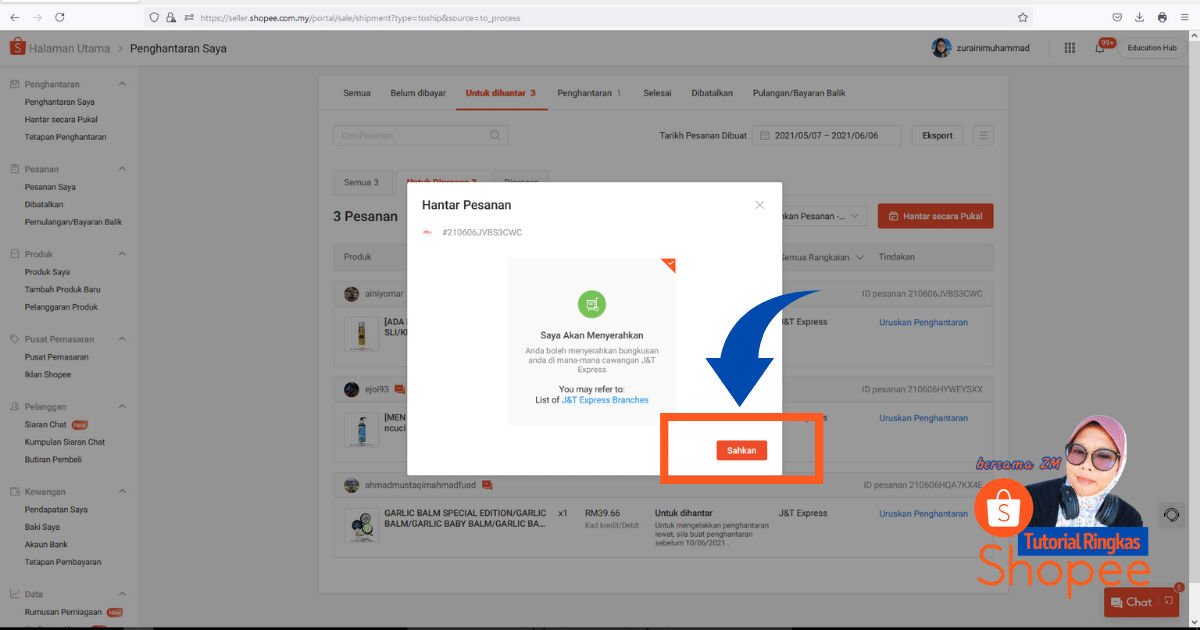The width and height of the screenshot is (1200, 630).
Task: Open the Dibatalkan tab
Action: pyautogui.click(x=712, y=93)
